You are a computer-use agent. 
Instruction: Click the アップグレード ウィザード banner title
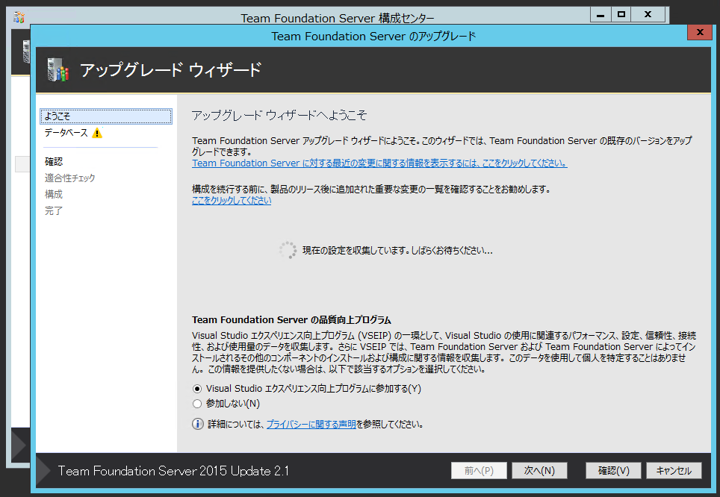coord(170,70)
